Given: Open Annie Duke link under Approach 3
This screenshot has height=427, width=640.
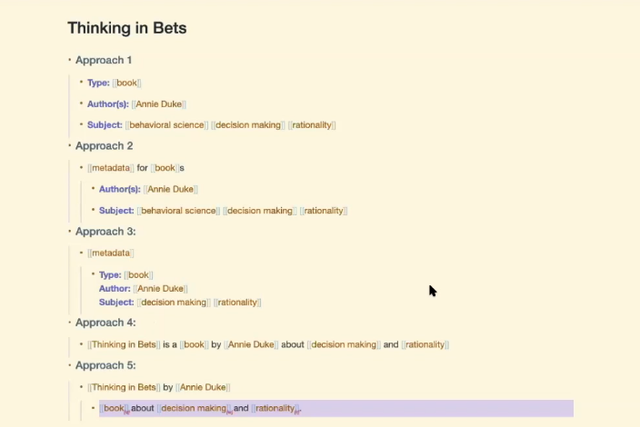Looking at the screenshot, I should (160, 289).
